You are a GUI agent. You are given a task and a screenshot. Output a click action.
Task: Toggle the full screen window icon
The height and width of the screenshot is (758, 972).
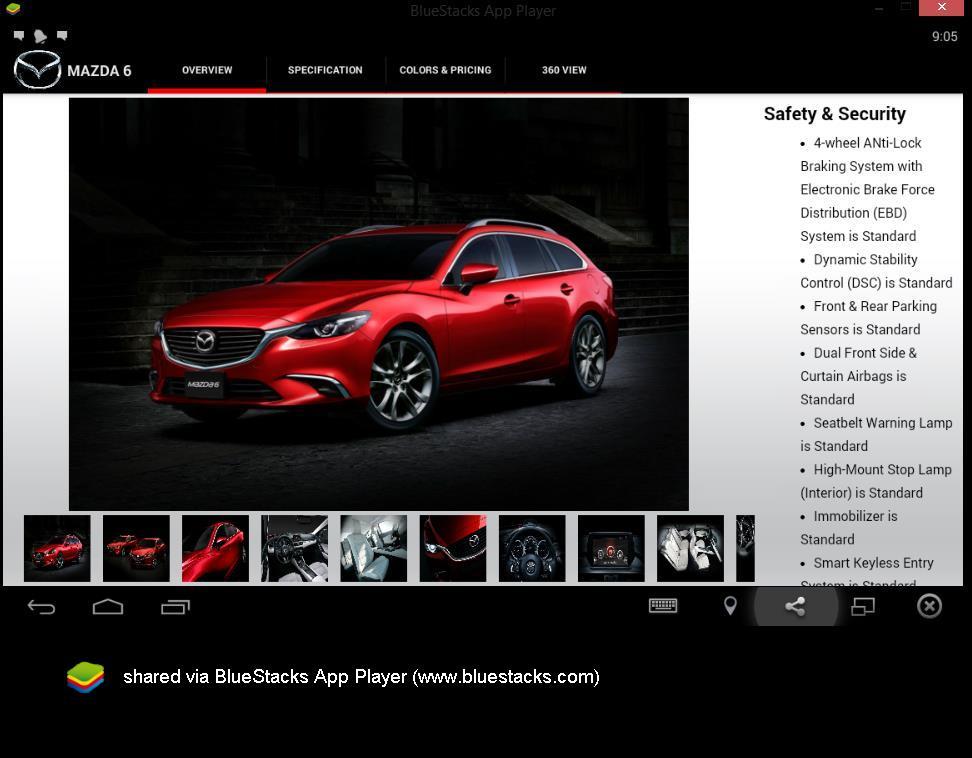pyautogui.click(x=862, y=606)
